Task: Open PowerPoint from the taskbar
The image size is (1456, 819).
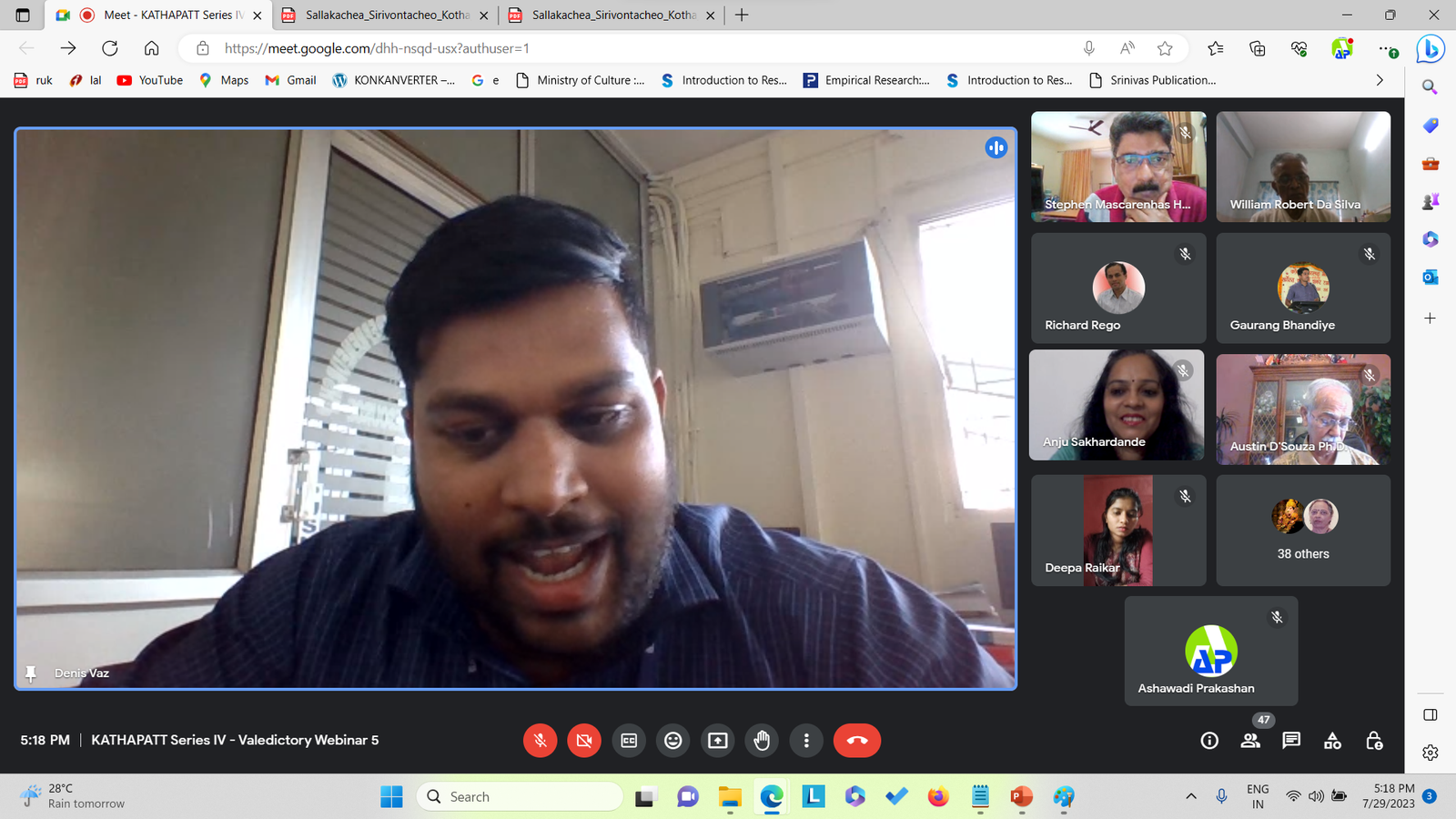Action: coord(1021,796)
